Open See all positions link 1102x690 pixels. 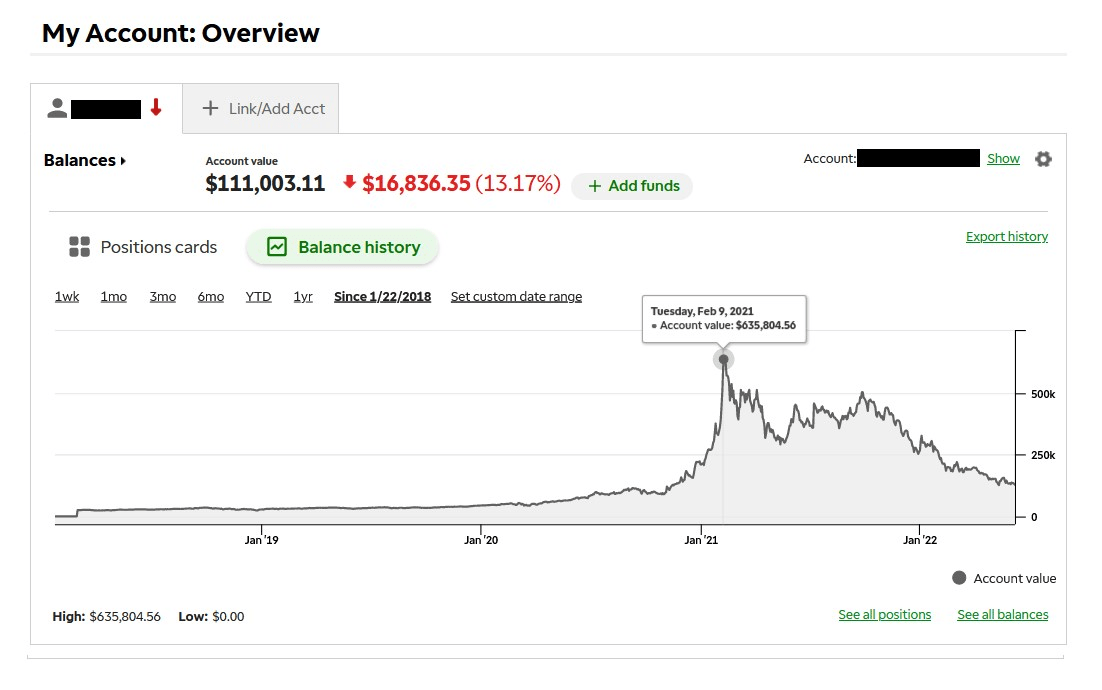(884, 615)
